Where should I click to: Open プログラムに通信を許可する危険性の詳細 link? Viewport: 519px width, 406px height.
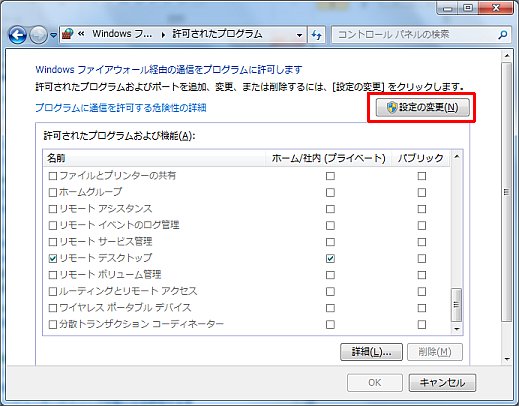pyautogui.click(x=121, y=108)
